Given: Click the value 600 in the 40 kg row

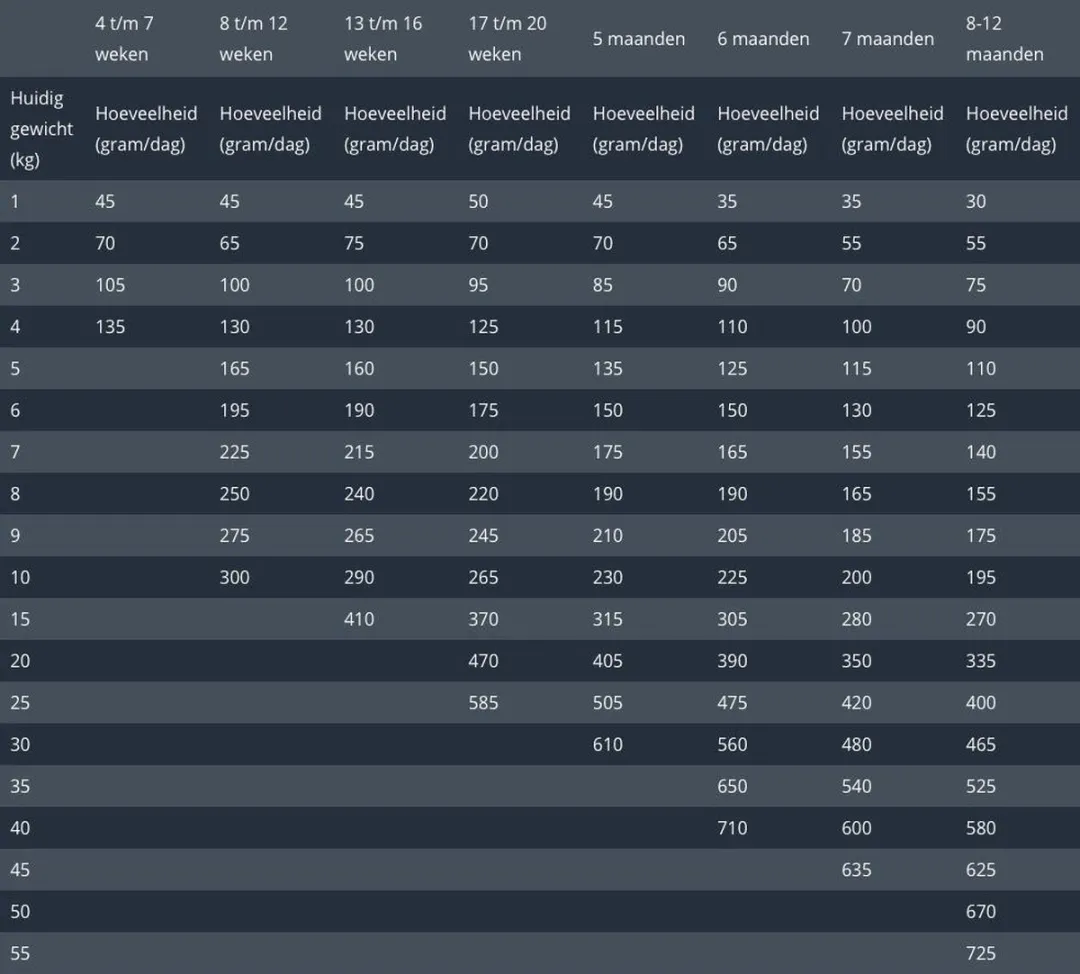Looking at the screenshot, I should pos(856,828).
